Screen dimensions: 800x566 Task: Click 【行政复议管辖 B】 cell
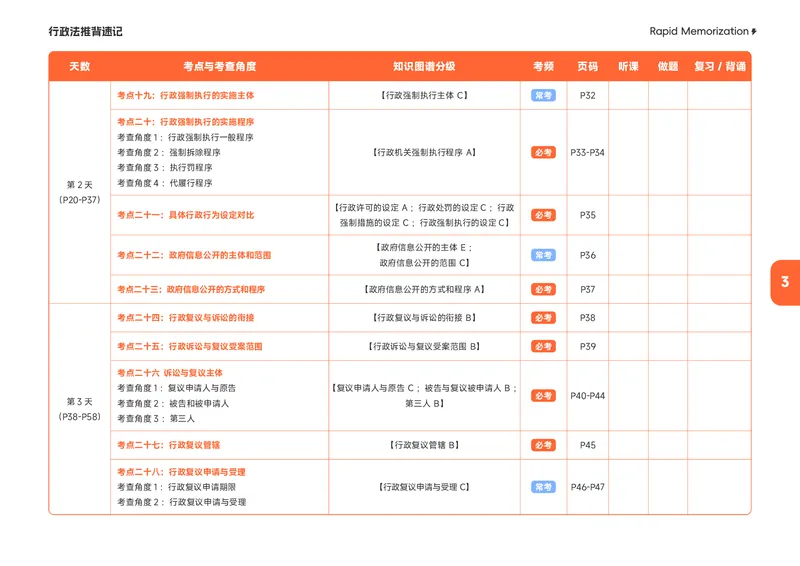(x=424, y=445)
